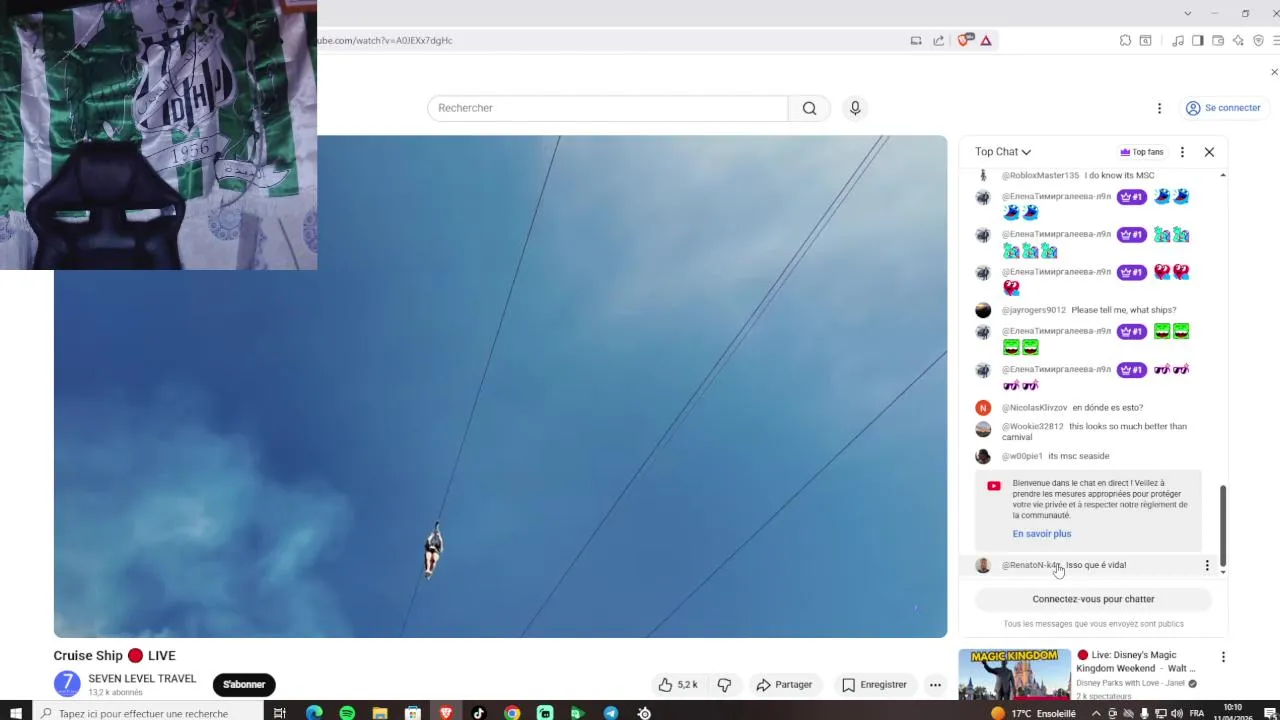
Task: Click the Wookie32812 chat message
Action: click(x=1094, y=432)
